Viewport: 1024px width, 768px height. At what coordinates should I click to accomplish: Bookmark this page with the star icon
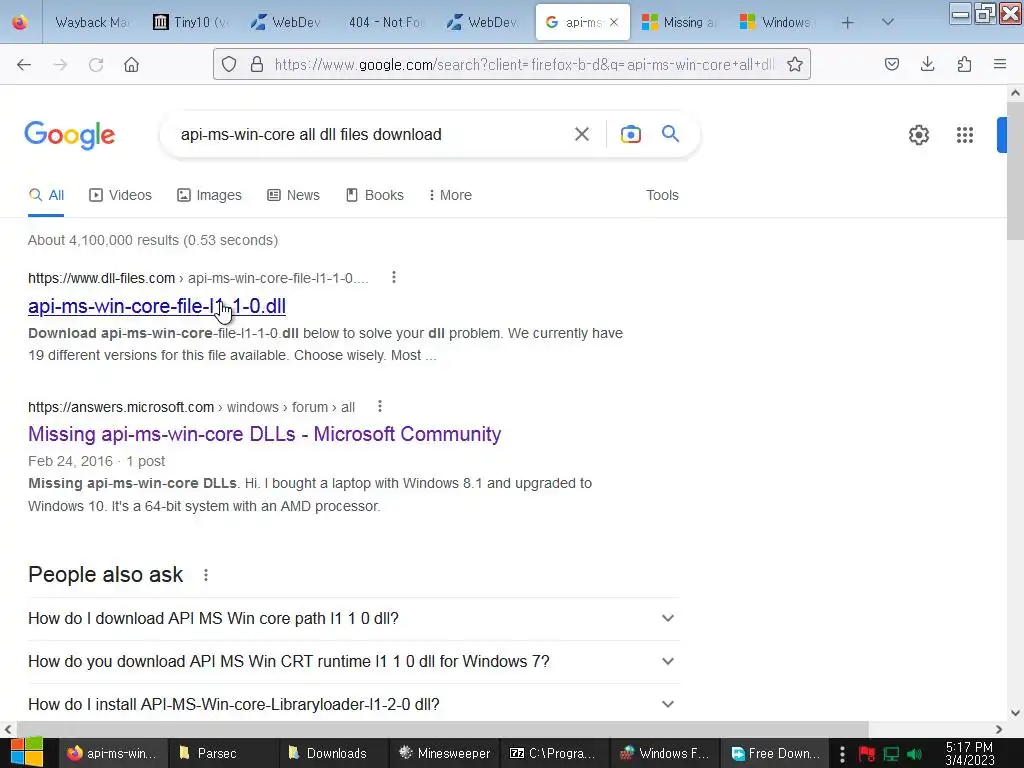click(795, 64)
